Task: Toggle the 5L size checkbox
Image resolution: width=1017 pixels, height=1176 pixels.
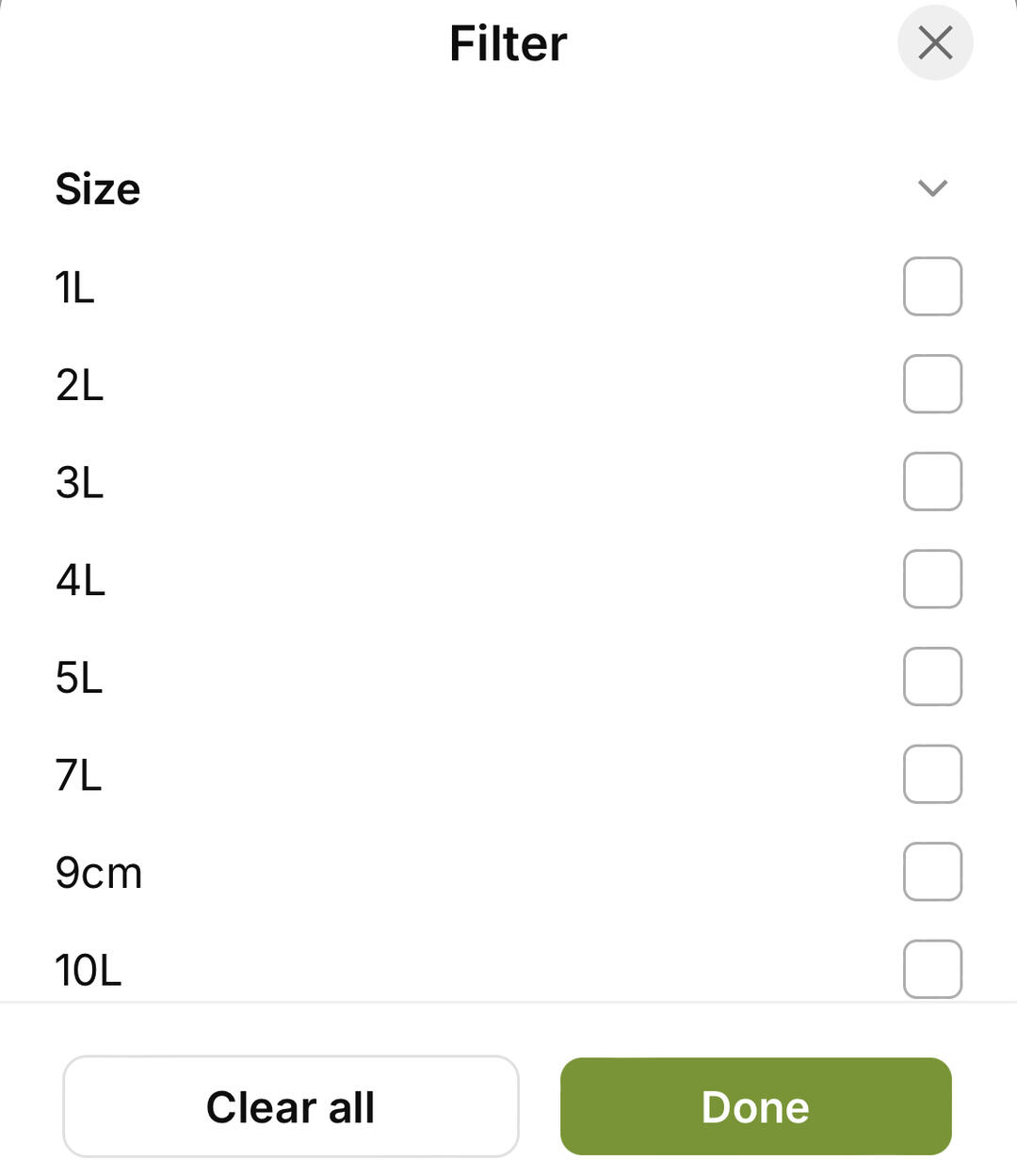Action: [x=932, y=676]
